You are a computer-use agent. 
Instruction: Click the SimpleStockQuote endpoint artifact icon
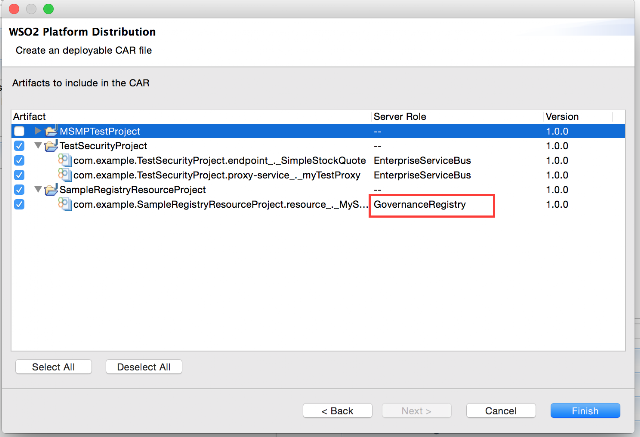pos(64,160)
